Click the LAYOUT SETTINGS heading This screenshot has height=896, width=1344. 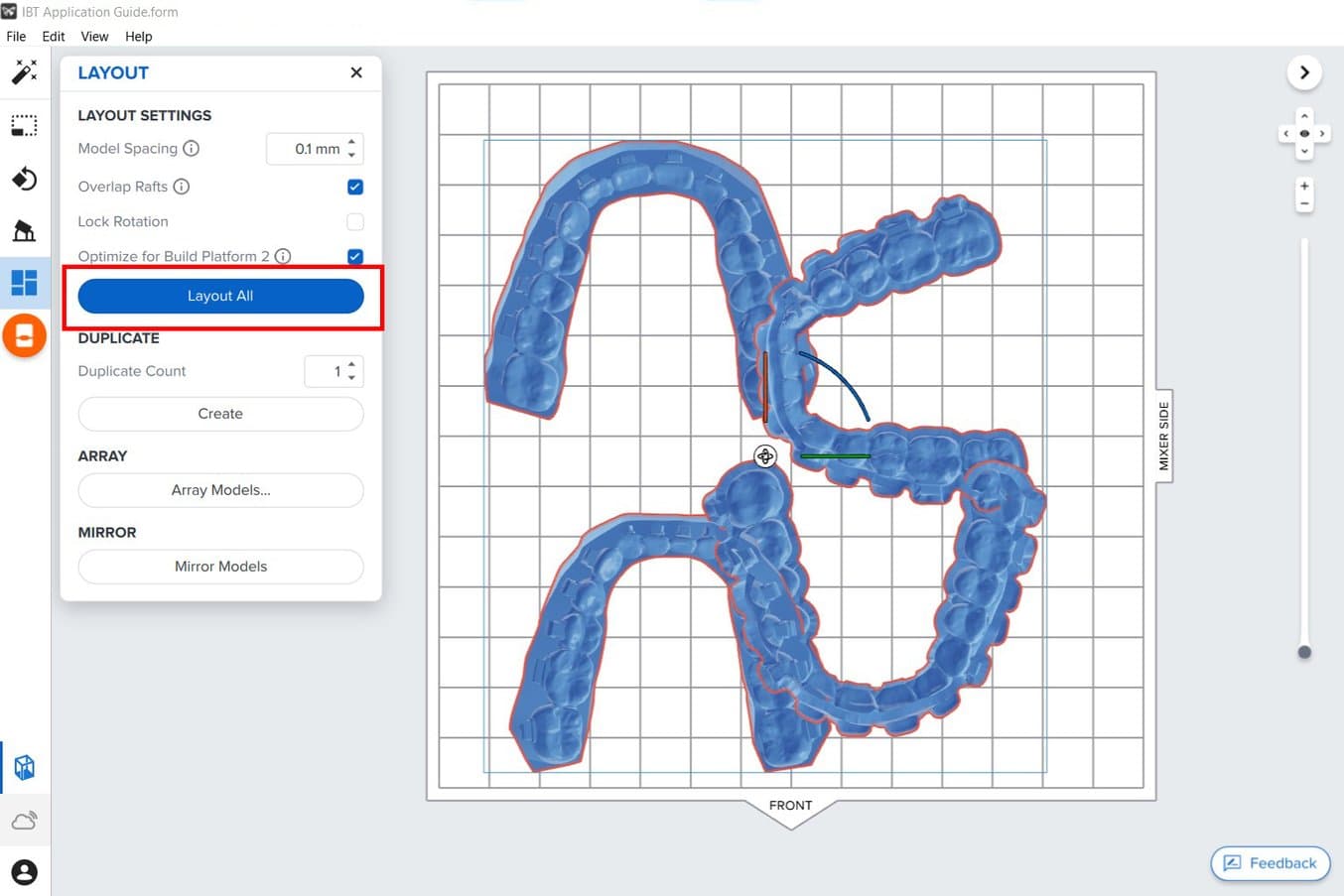(x=144, y=115)
